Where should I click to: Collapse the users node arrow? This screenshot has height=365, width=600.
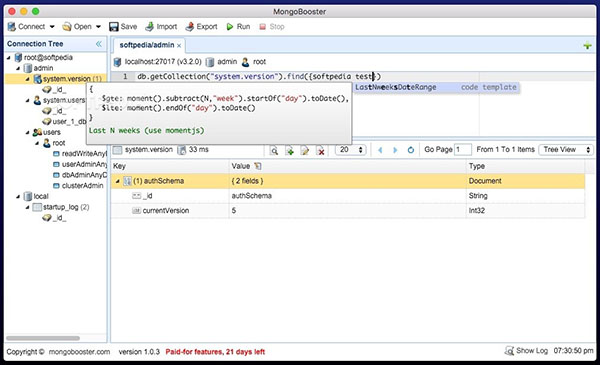[28, 132]
